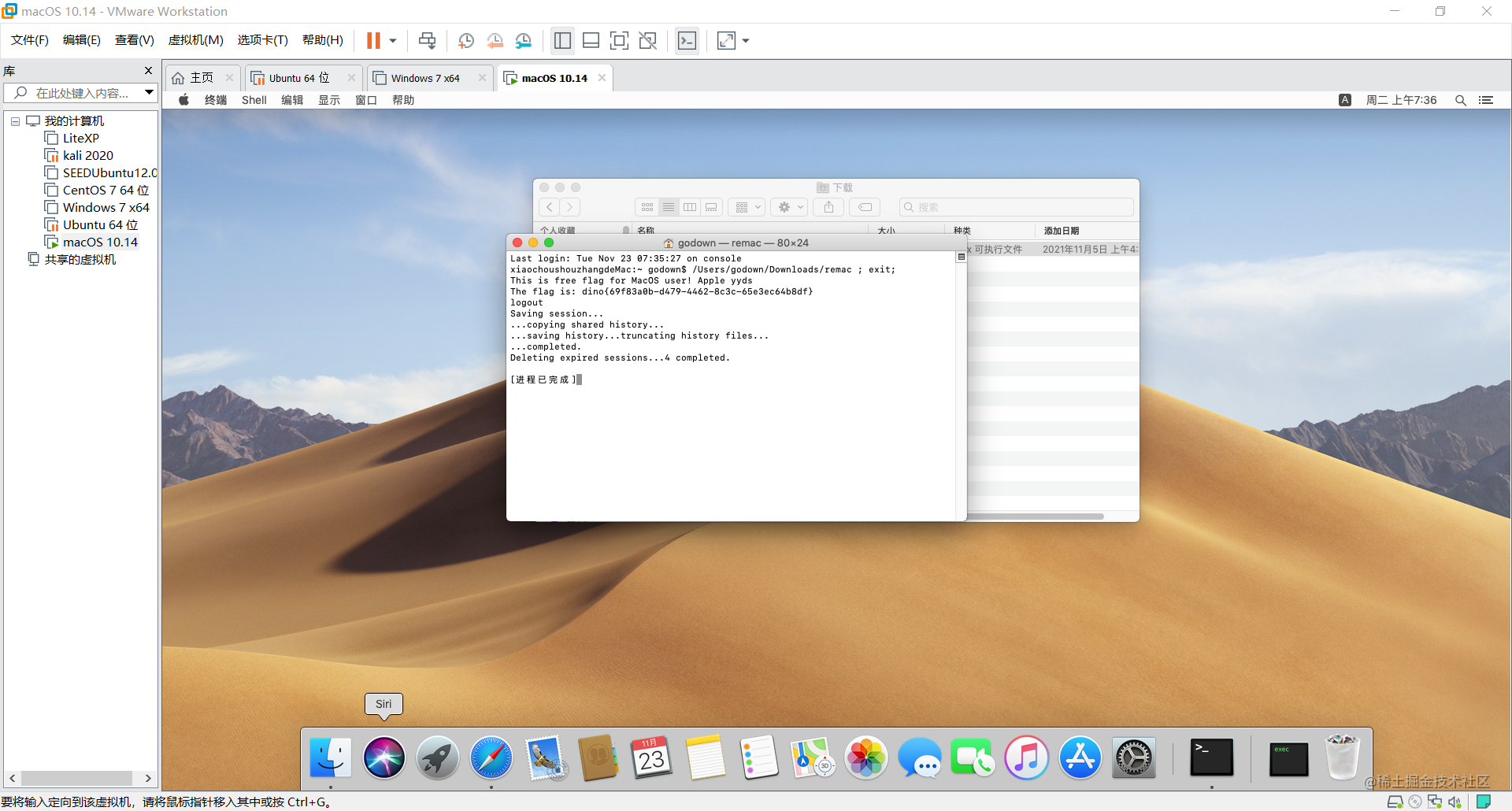Image resolution: width=1512 pixels, height=811 pixels.
Task: Open the 查看(V) menu
Action: tap(135, 40)
